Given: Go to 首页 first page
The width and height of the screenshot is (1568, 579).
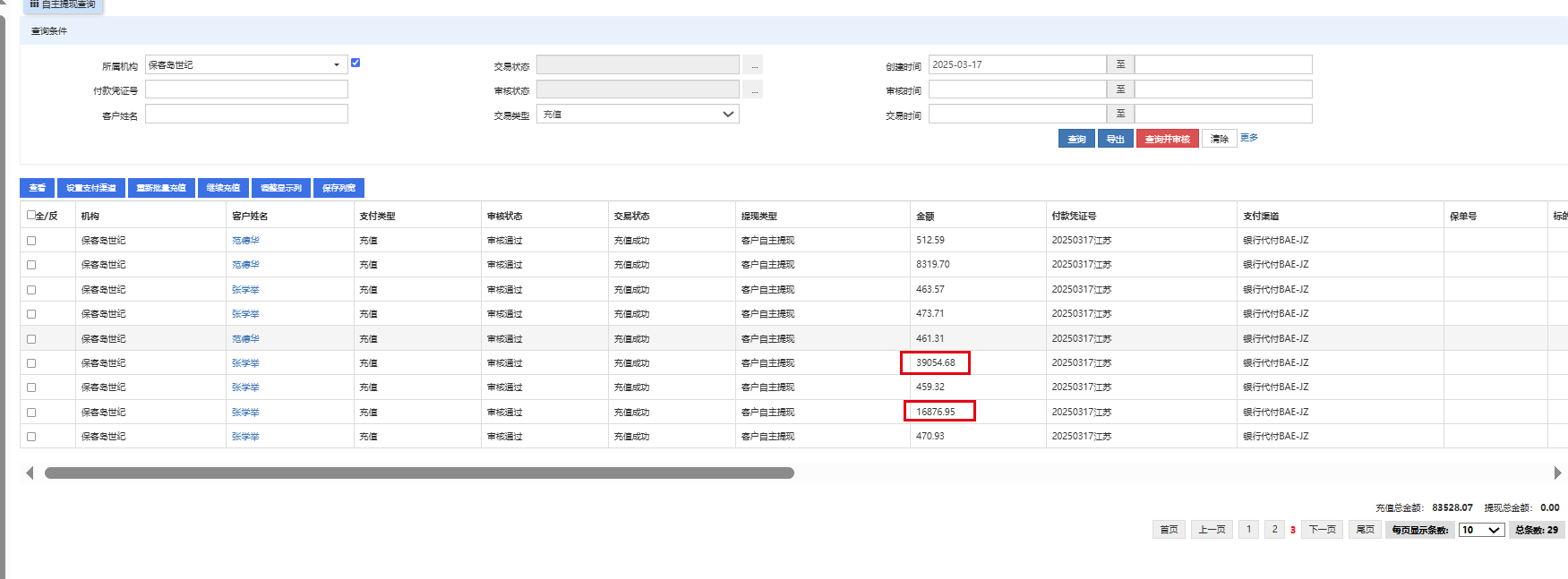Looking at the screenshot, I should (1169, 530).
